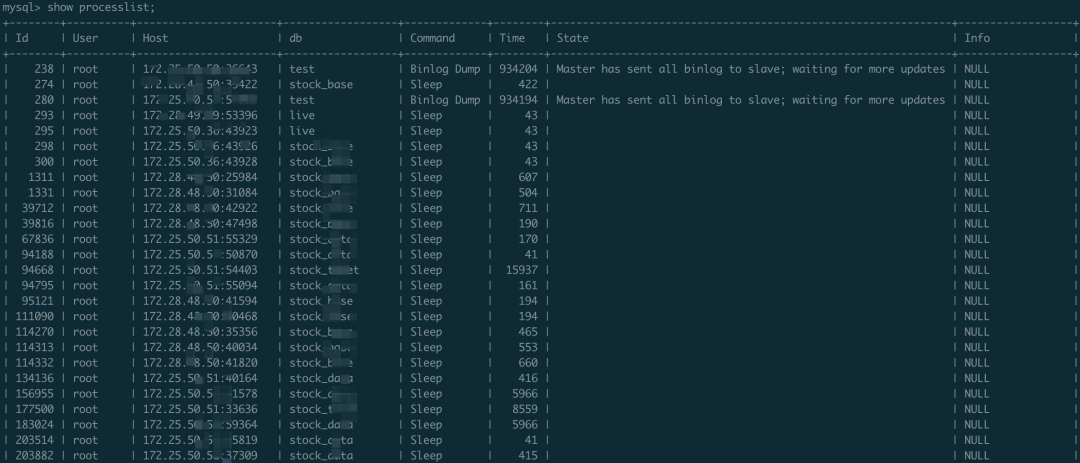Screen dimensions: 1080x463
Task: Click the Info column header
Action: pyautogui.click(x=978, y=38)
